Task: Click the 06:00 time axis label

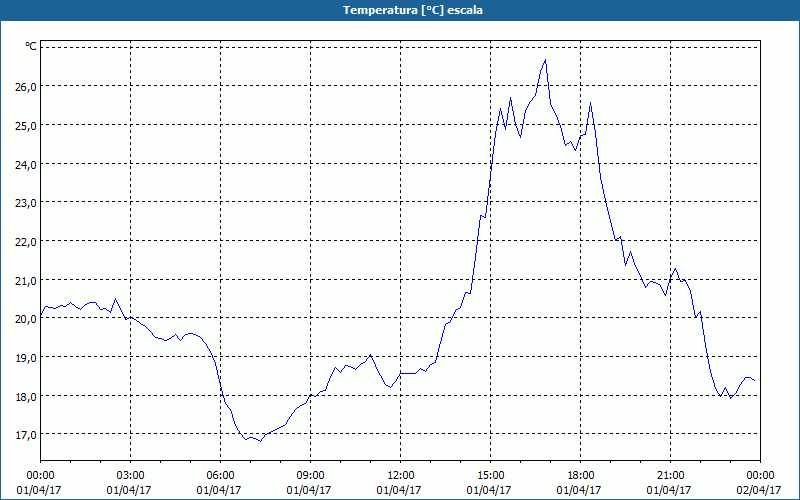Action: tap(220, 476)
